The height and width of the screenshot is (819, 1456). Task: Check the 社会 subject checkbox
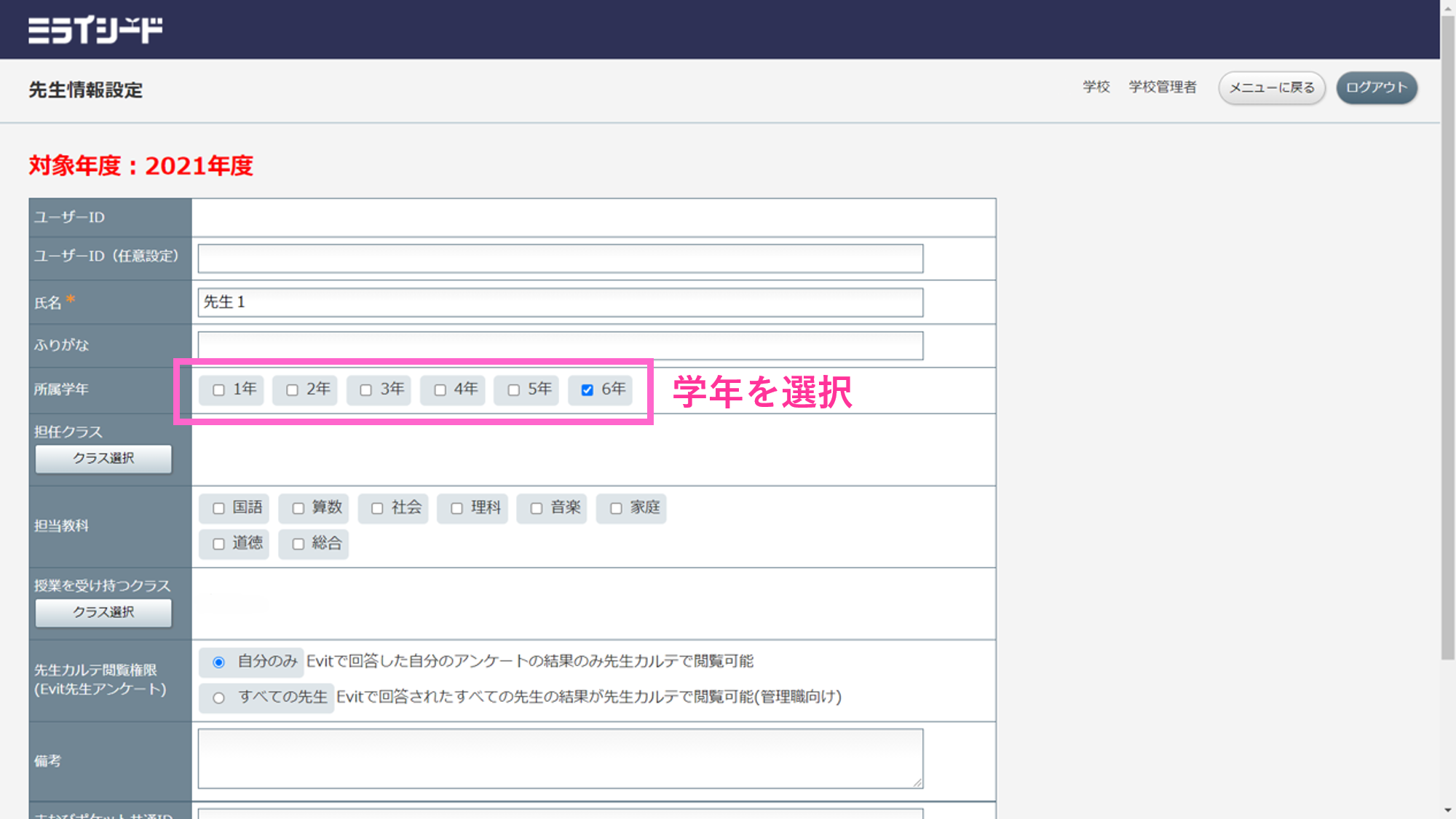pos(377,508)
